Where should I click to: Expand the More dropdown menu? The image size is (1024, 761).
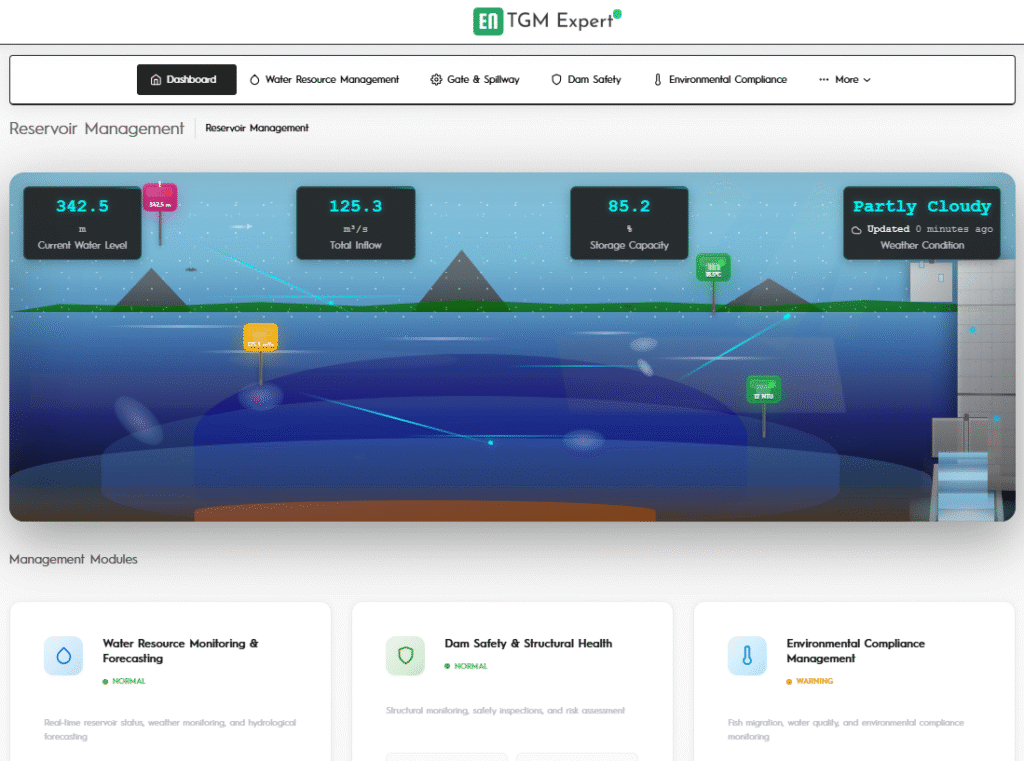(x=845, y=80)
